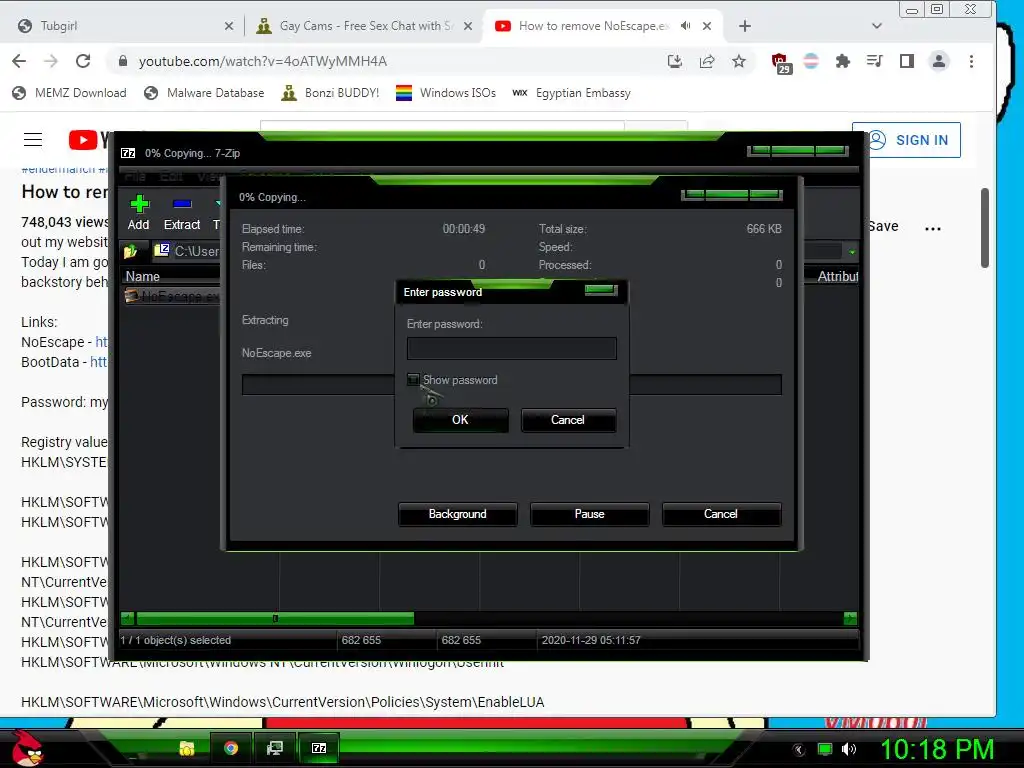This screenshot has width=1024, height=768.
Task: Click the youtube.com address bar
Action: click(x=385, y=61)
